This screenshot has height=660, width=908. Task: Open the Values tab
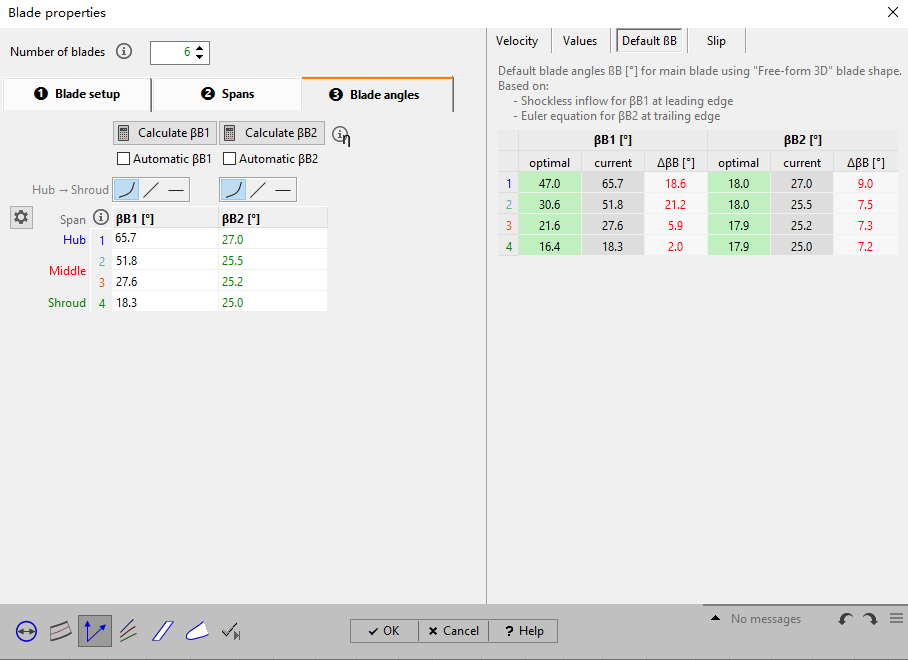point(580,41)
